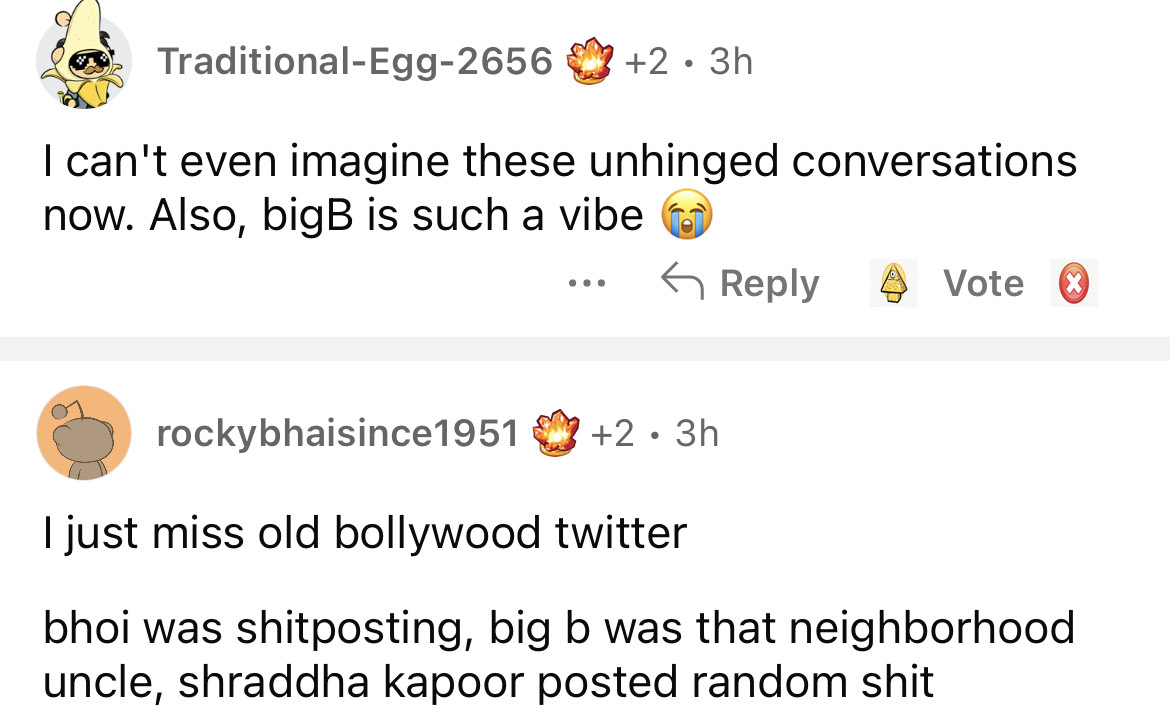Open the Traditional-Egg-2656 username profile link
The width and height of the screenshot is (1170, 717).
click(355, 62)
